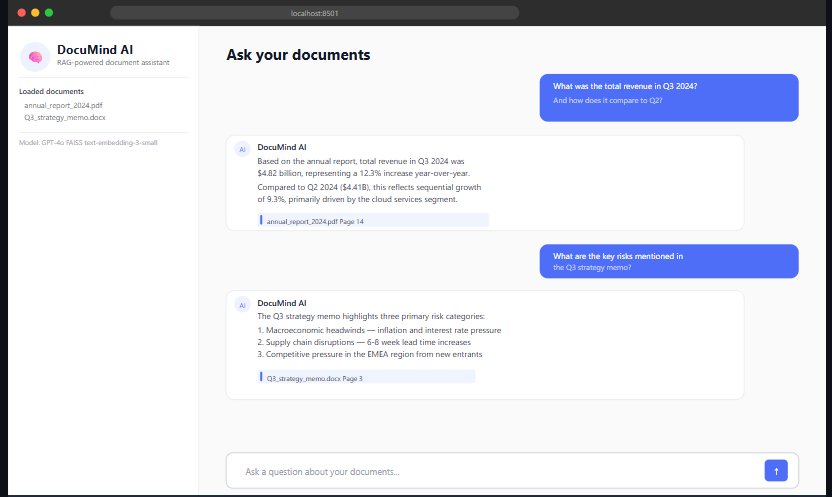Image resolution: width=832 pixels, height=497 pixels.
Task: Click the 'Ask your documents' heading
Action: point(298,55)
